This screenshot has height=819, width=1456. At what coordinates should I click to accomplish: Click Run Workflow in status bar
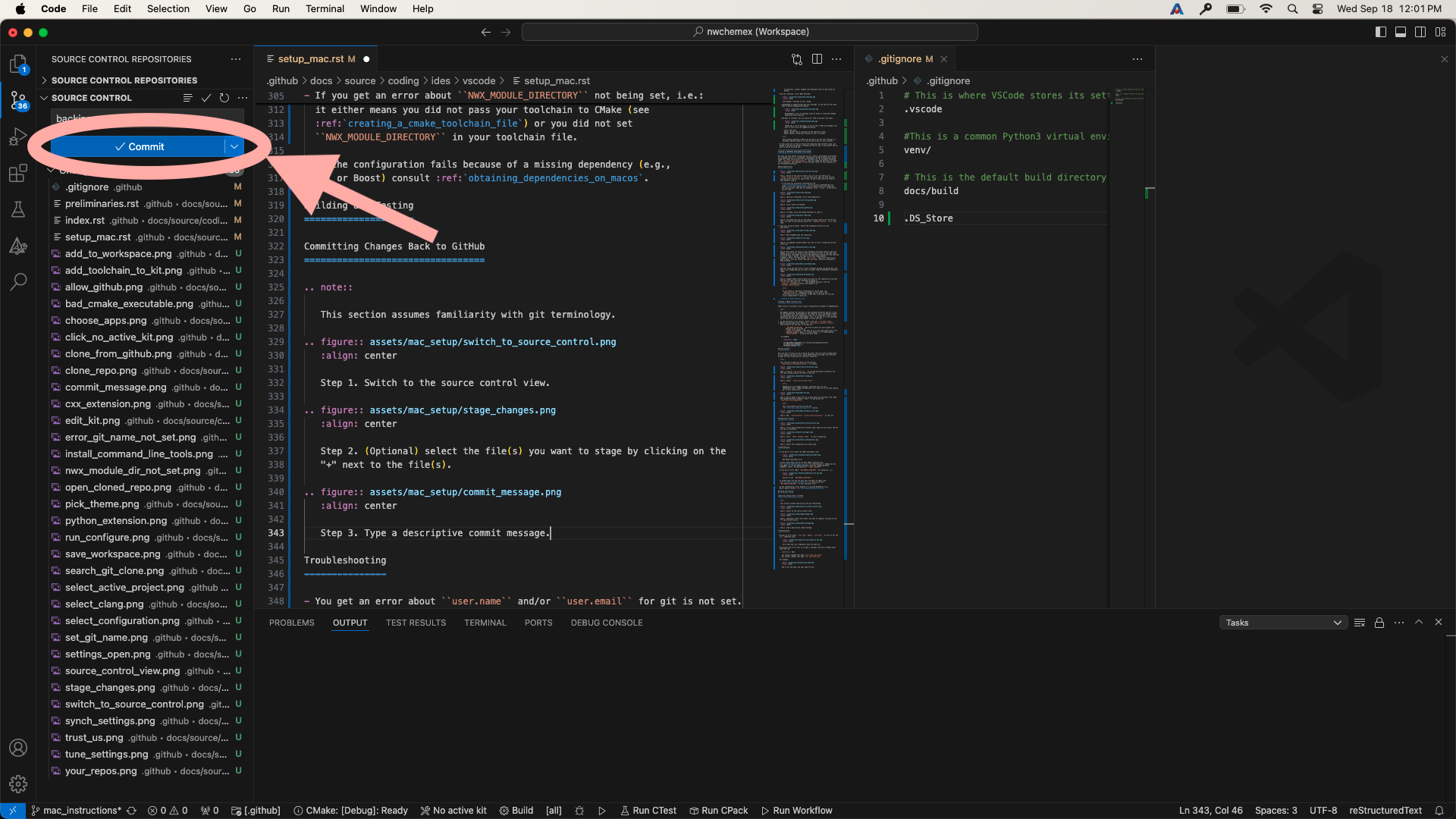[x=796, y=811]
